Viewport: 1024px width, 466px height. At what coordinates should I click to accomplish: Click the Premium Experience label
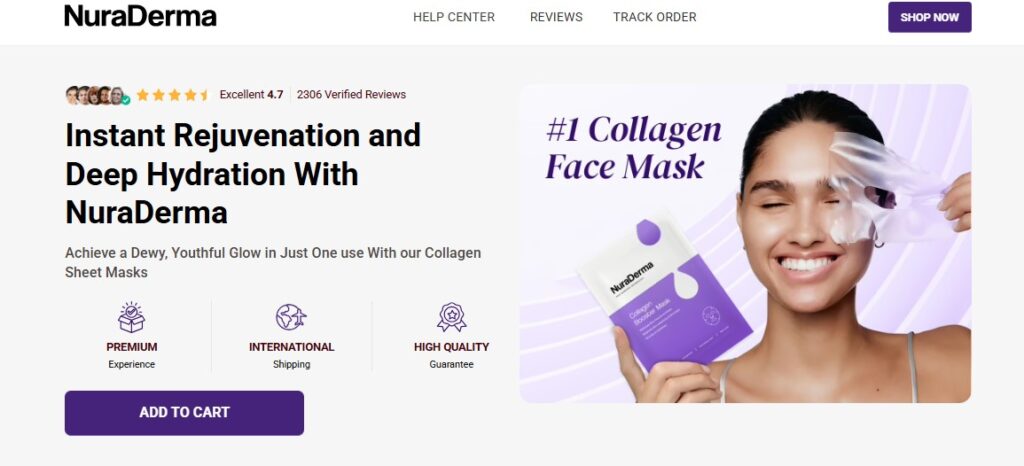click(x=132, y=355)
